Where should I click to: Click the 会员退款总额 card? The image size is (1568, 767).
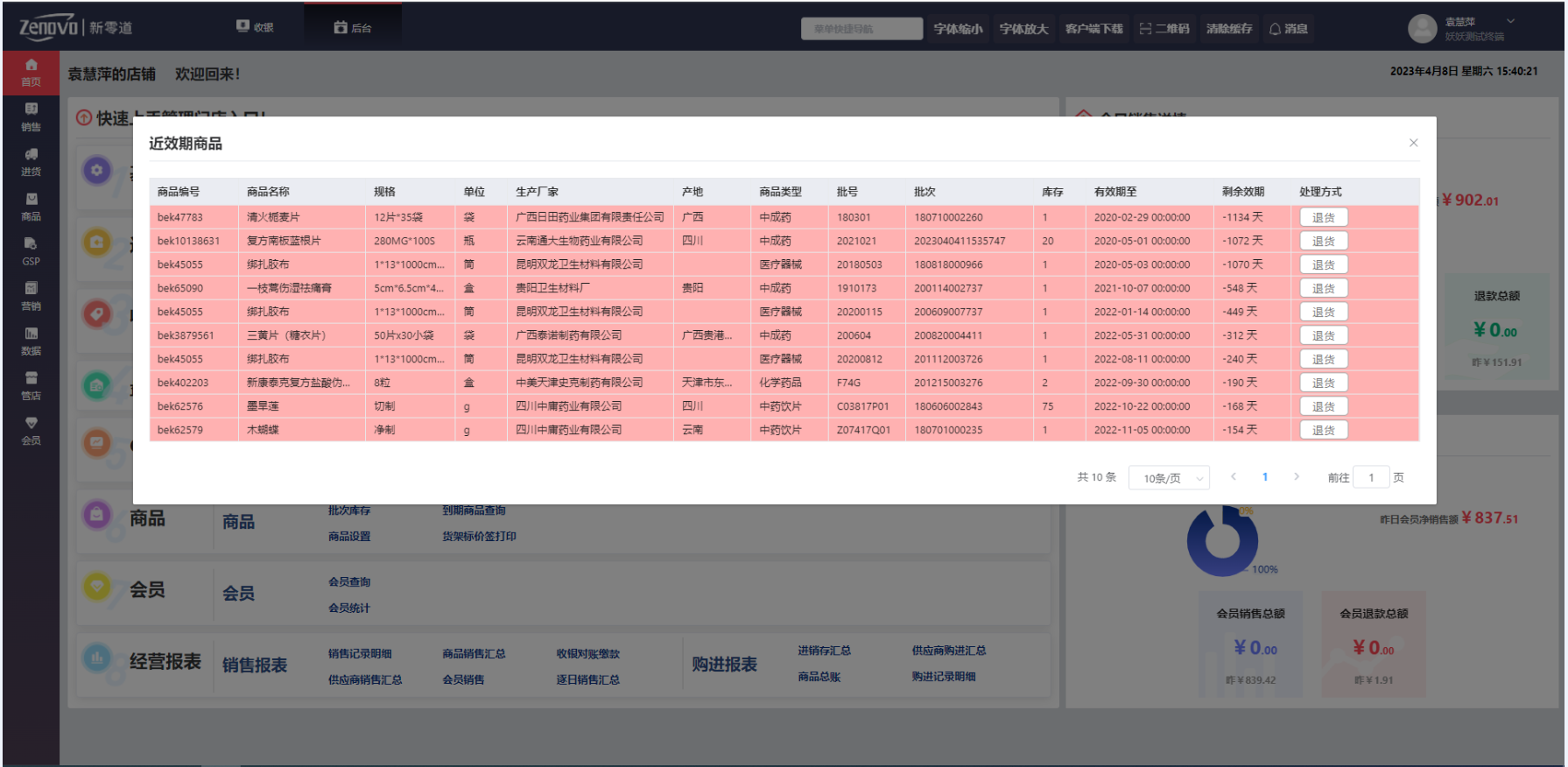pyautogui.click(x=1374, y=646)
